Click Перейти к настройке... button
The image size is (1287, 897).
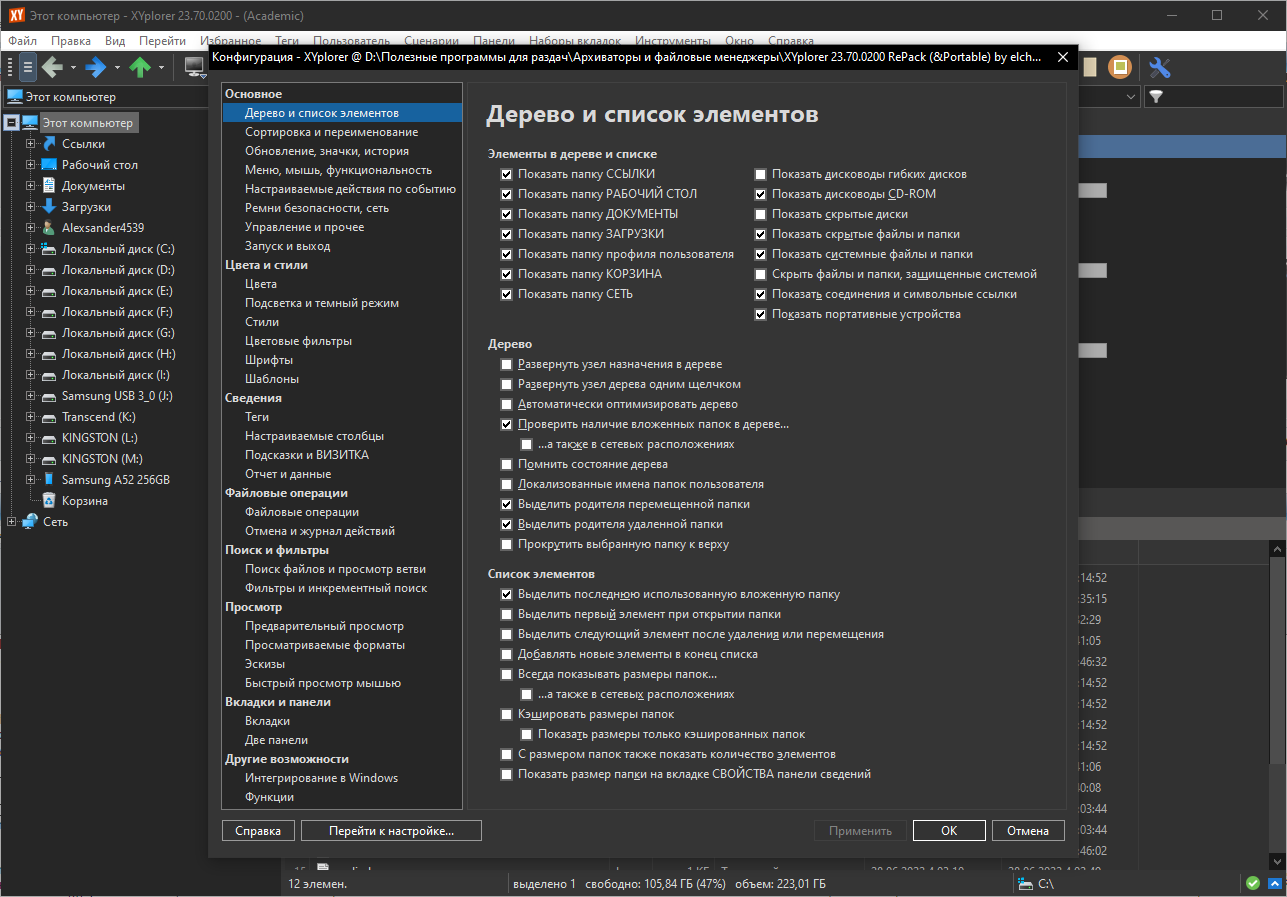391,831
